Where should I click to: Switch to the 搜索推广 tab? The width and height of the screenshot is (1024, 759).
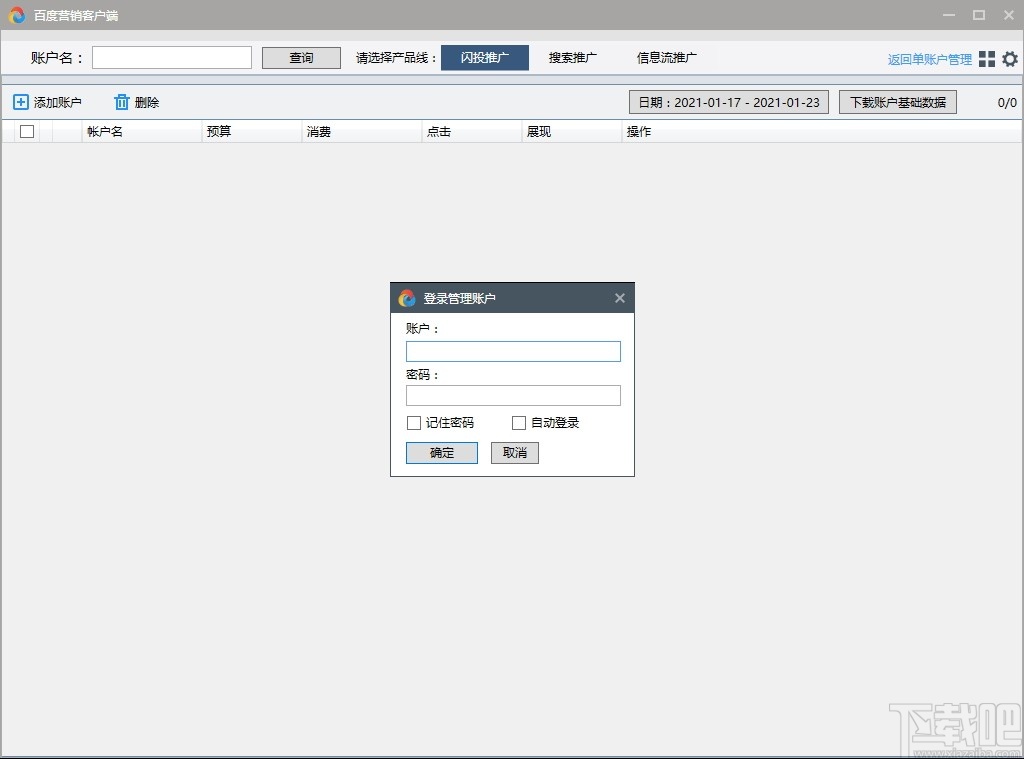coord(571,57)
